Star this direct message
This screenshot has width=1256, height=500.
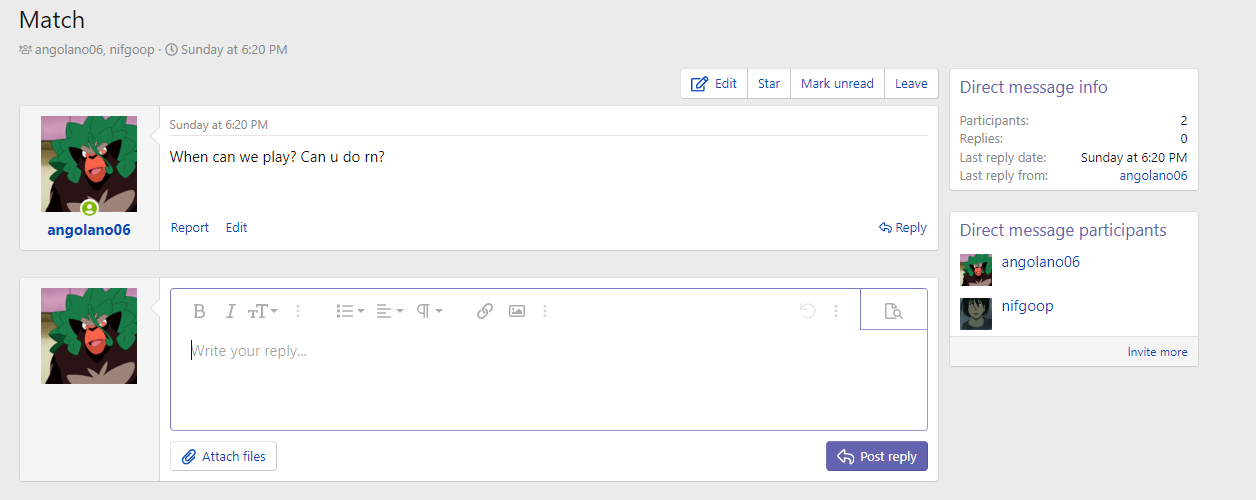click(769, 84)
